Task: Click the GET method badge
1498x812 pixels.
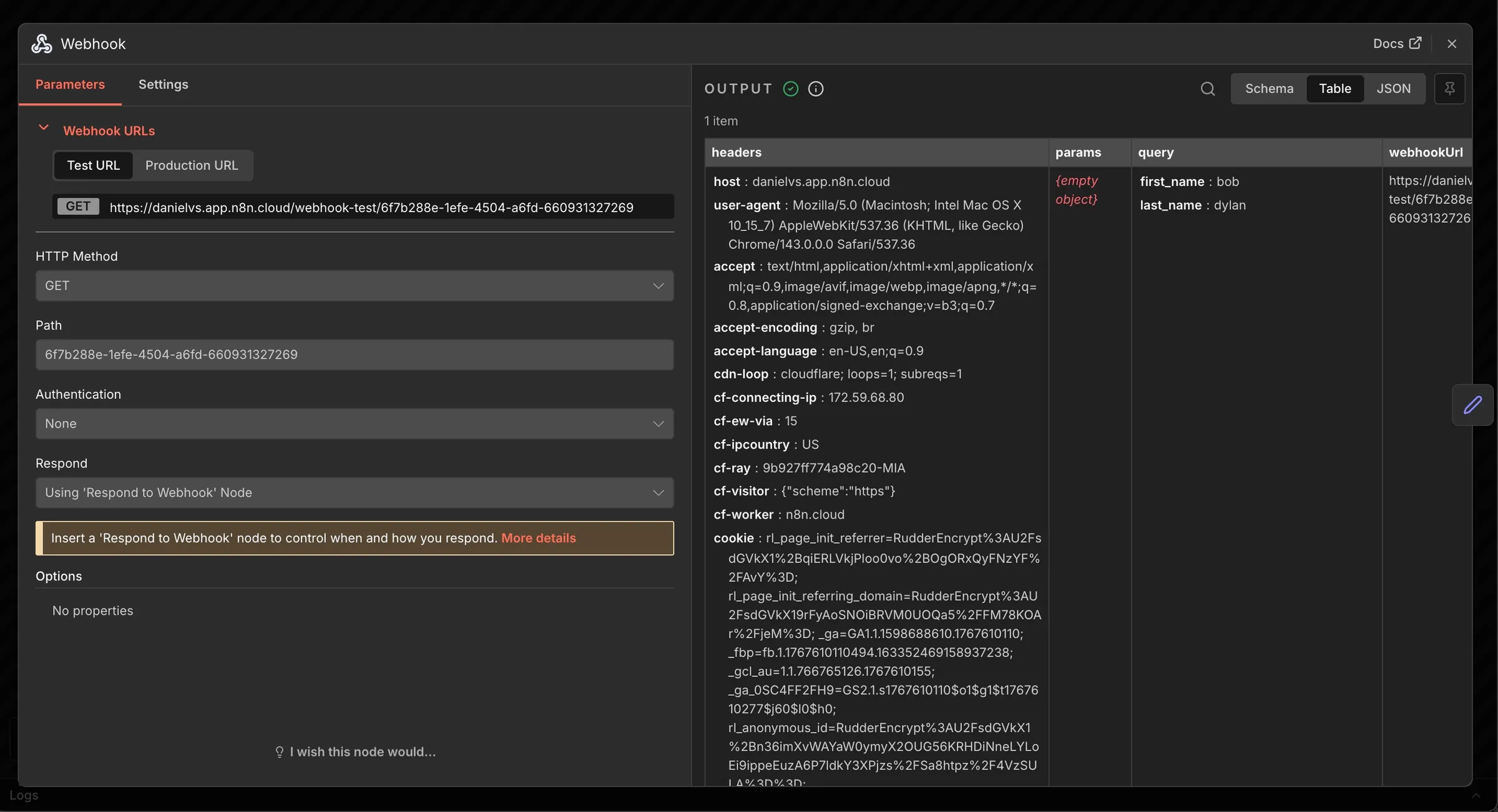Action: coord(78,207)
